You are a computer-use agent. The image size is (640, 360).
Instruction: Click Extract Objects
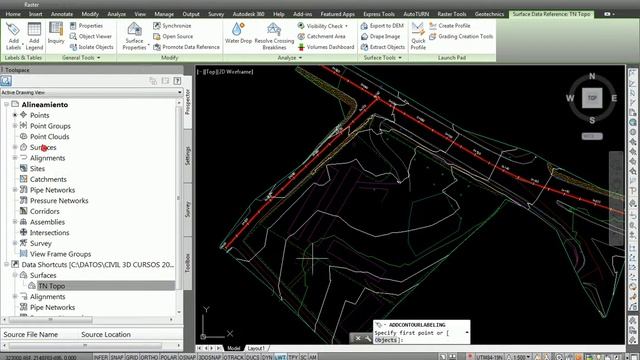(x=382, y=47)
